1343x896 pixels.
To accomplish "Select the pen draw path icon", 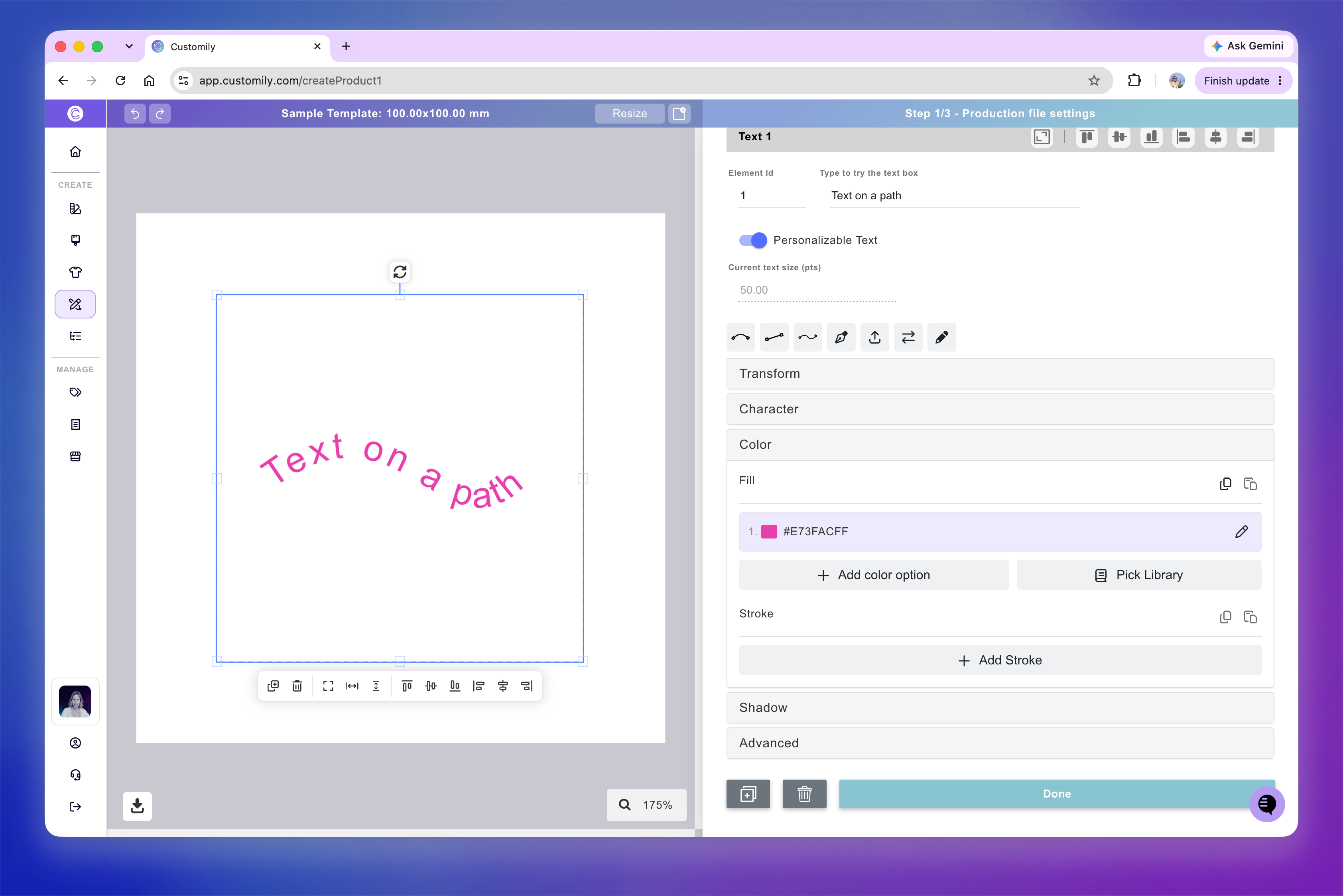I will (841, 337).
